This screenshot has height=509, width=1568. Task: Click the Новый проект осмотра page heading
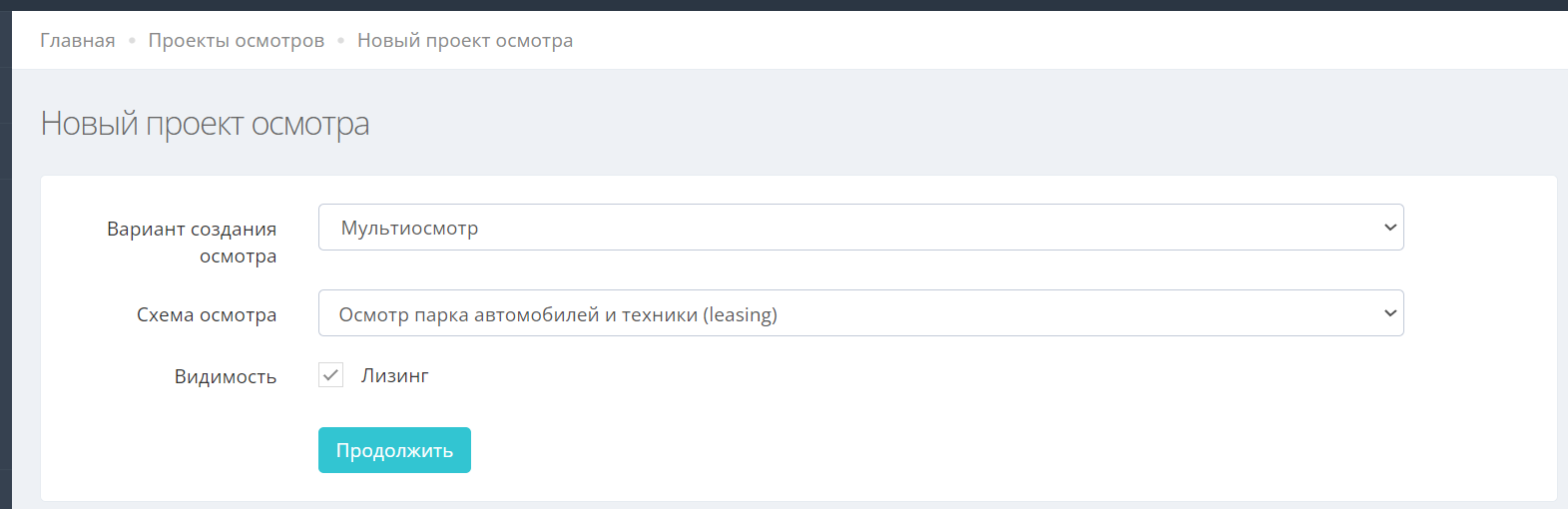pyautogui.click(x=205, y=124)
